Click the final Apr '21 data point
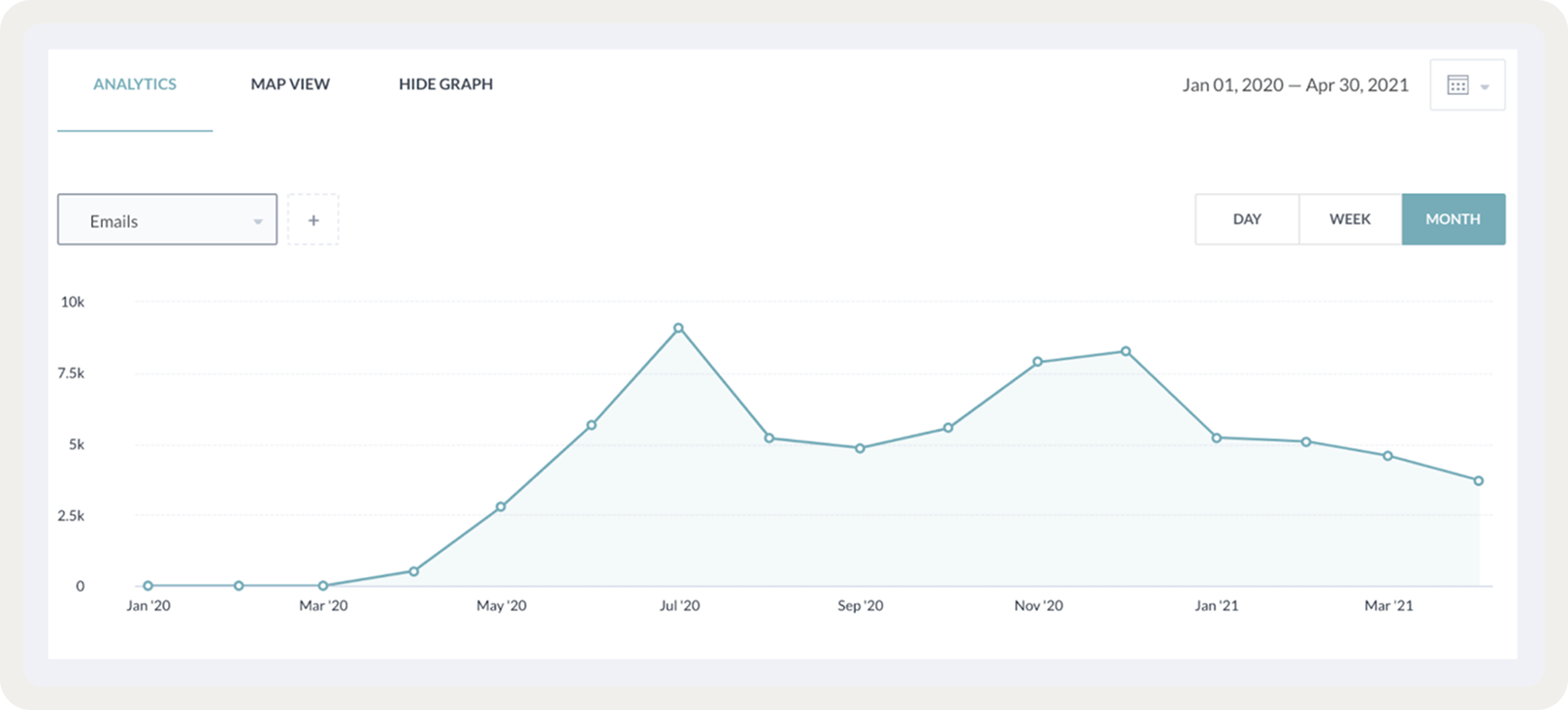This screenshot has height=710, width=1568. [1479, 481]
